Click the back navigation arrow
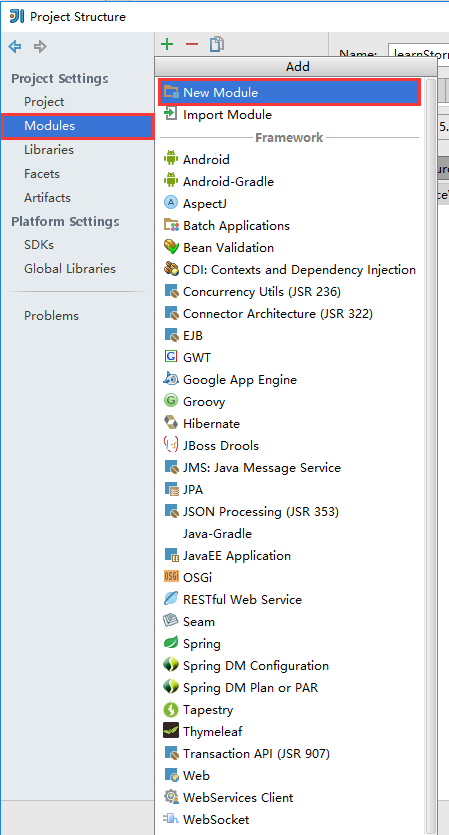 pos(15,46)
